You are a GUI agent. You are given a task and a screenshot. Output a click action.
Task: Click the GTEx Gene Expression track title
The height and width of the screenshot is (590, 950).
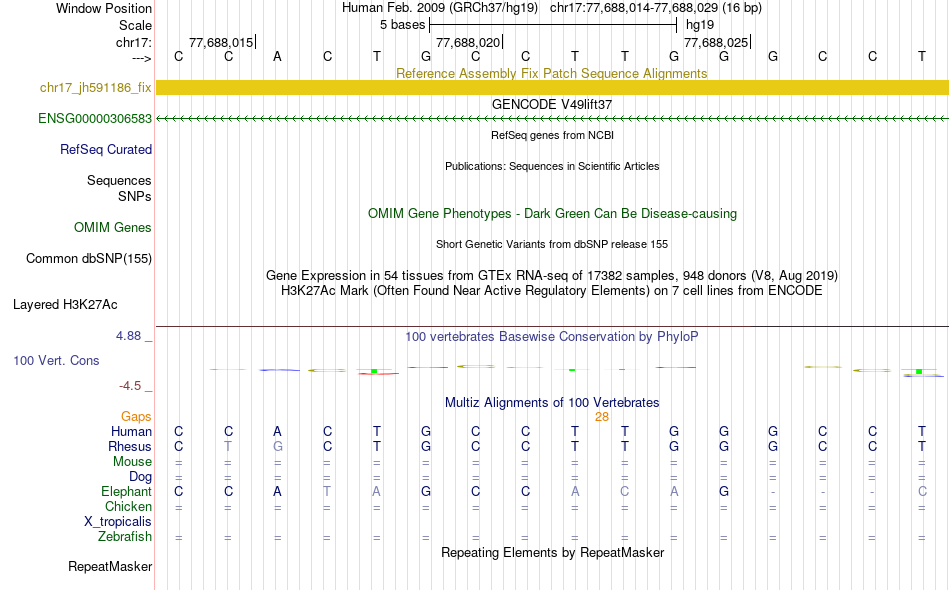552,276
